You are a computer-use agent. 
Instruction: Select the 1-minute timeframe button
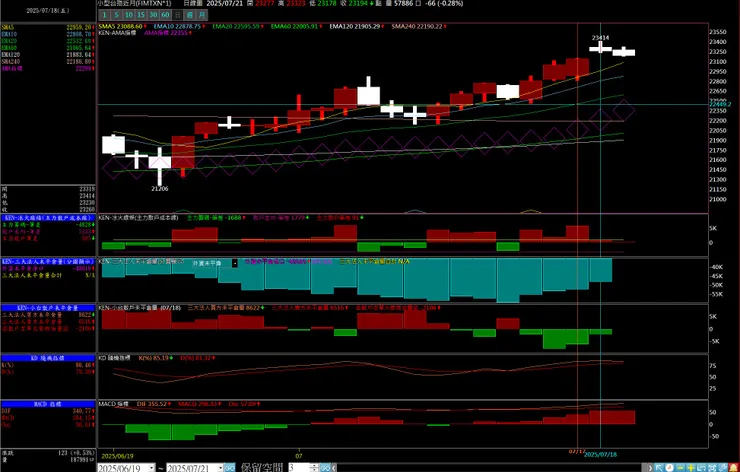(x=105, y=15)
